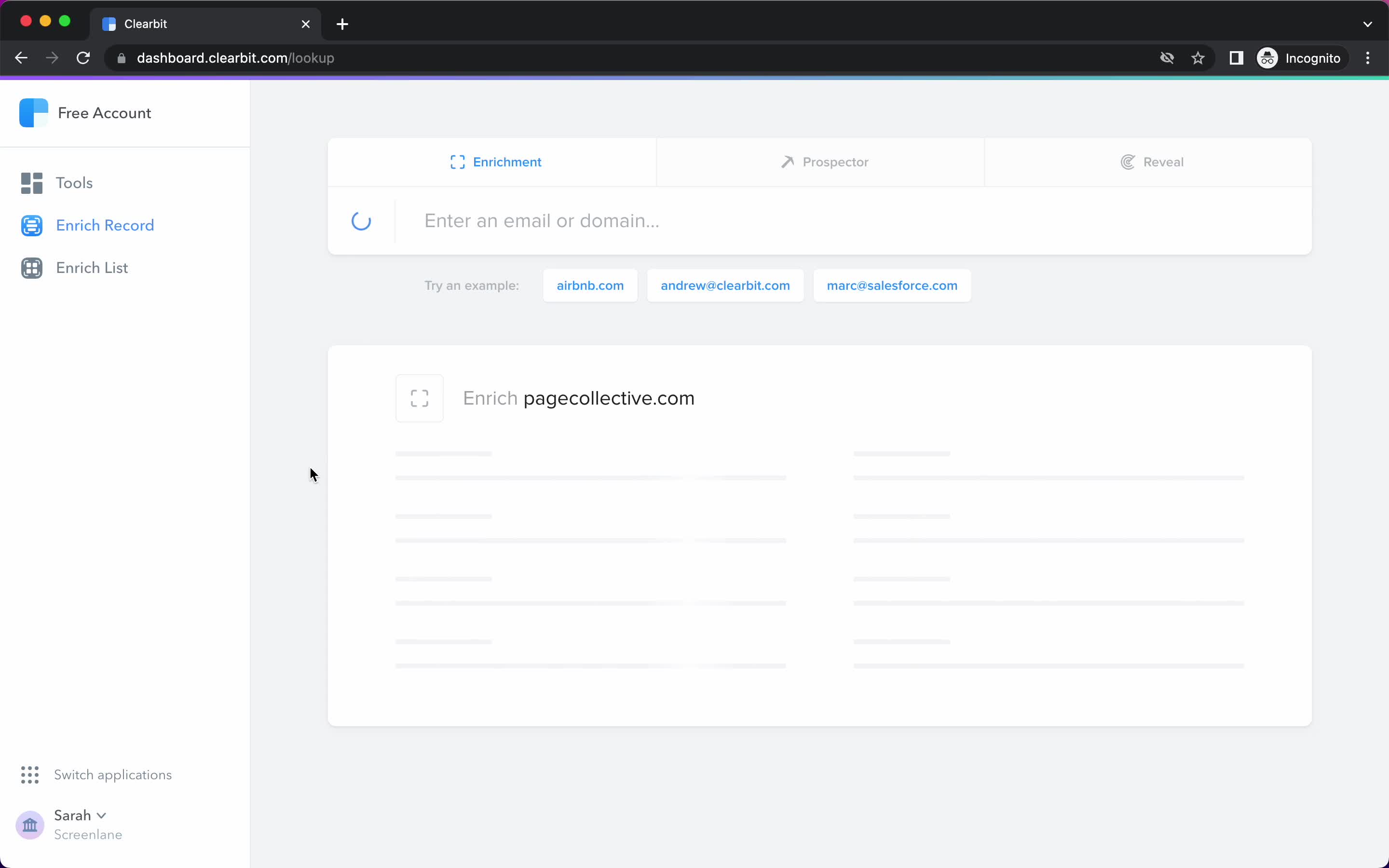Close the Clearbit browser tab
1389x868 pixels.
306,24
